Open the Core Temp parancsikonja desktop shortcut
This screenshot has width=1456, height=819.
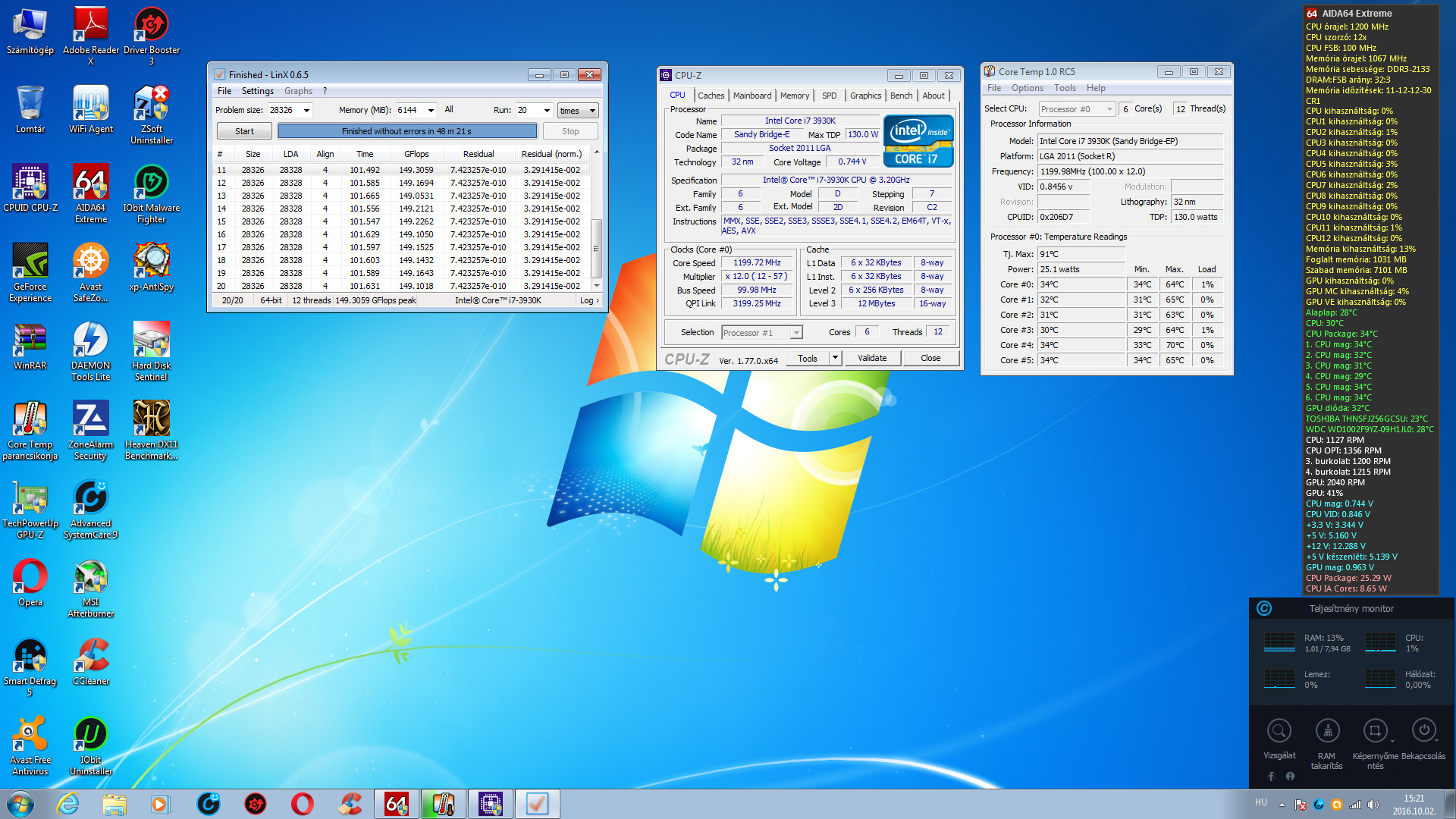(x=30, y=430)
